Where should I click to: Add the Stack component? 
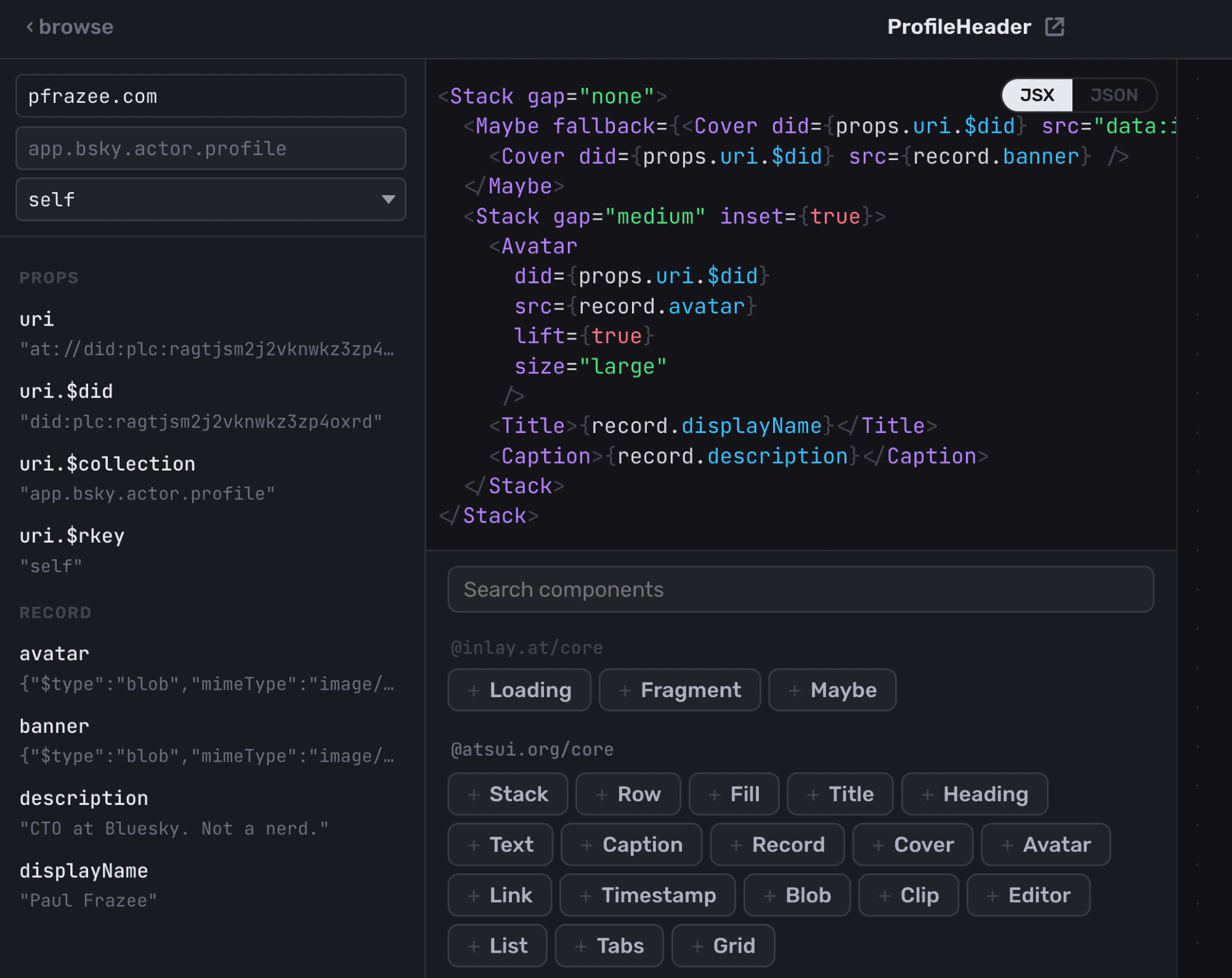pyautogui.click(x=508, y=794)
